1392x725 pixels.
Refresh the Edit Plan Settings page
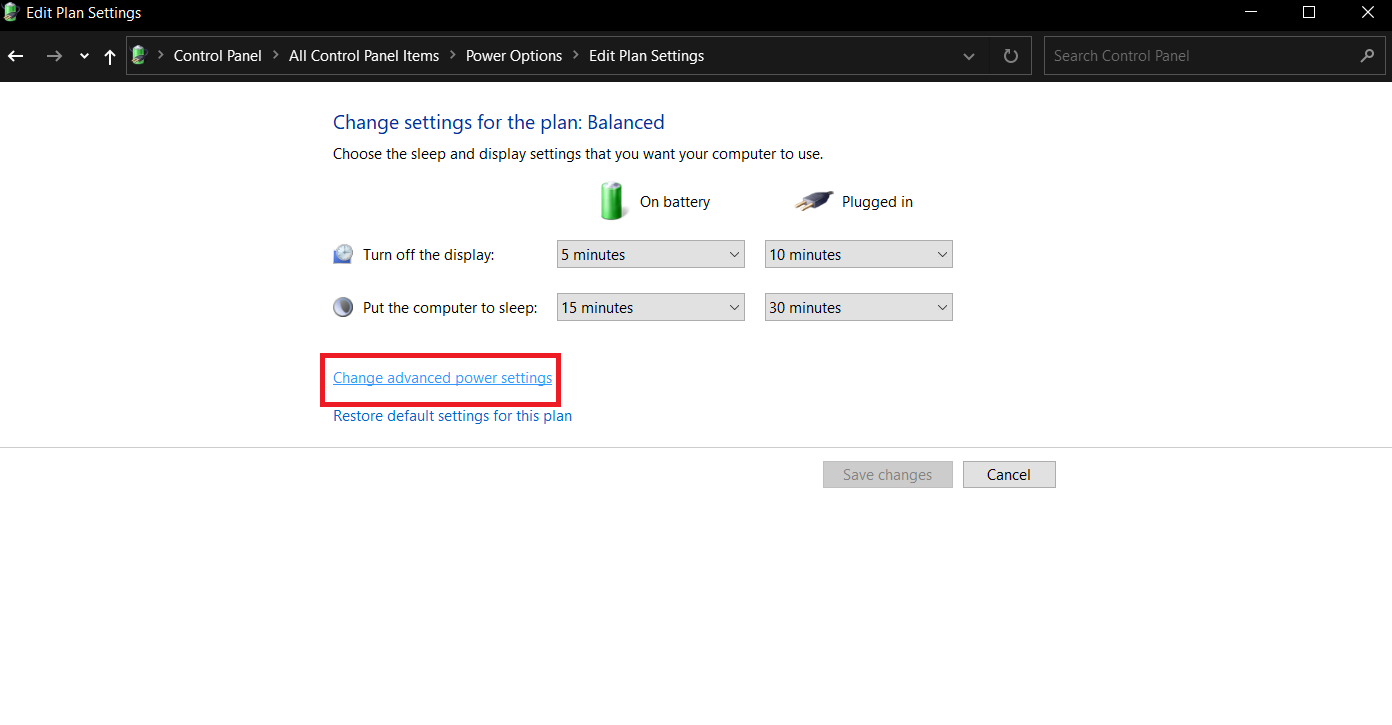[1011, 56]
